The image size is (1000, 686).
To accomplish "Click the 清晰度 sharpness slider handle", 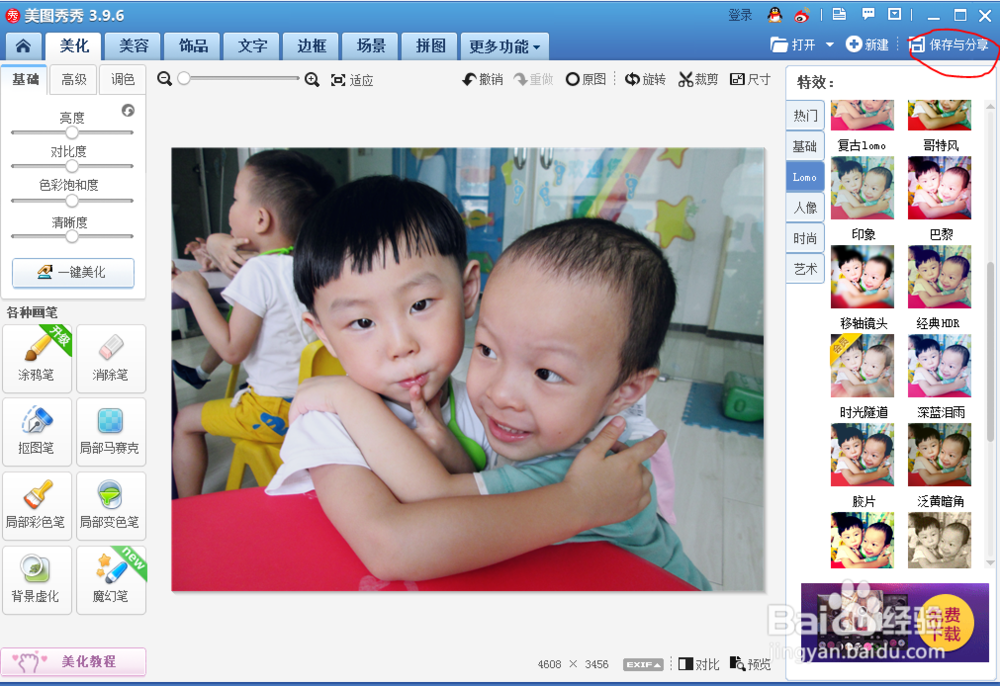I will 72,236.
